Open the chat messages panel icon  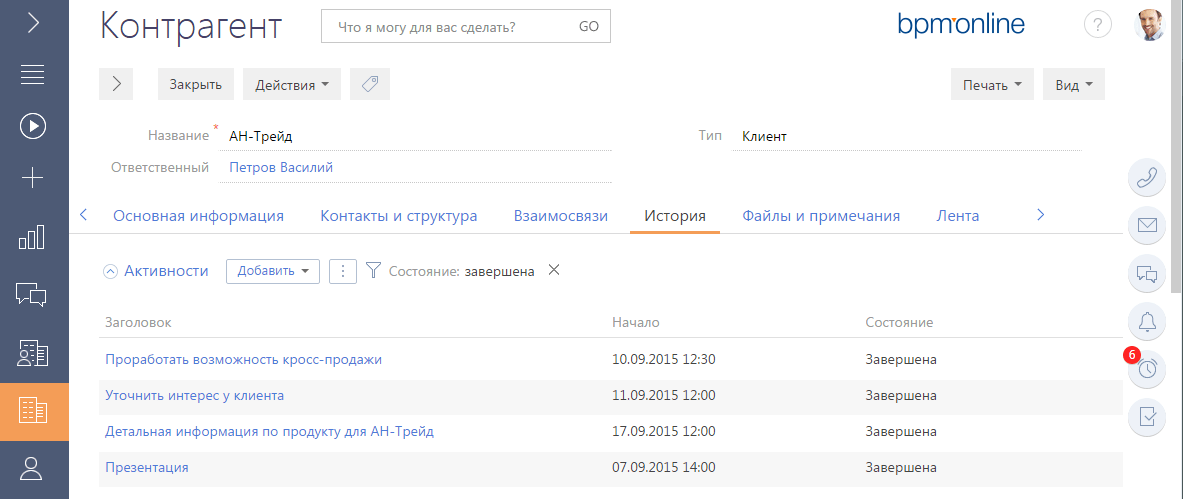point(1147,273)
